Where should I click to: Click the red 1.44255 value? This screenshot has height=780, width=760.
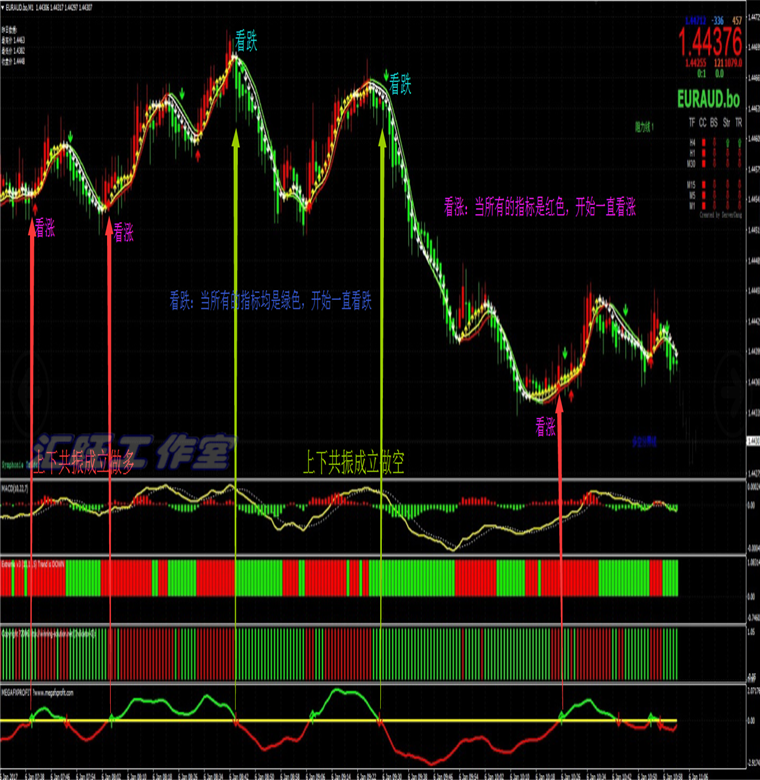[x=696, y=63]
